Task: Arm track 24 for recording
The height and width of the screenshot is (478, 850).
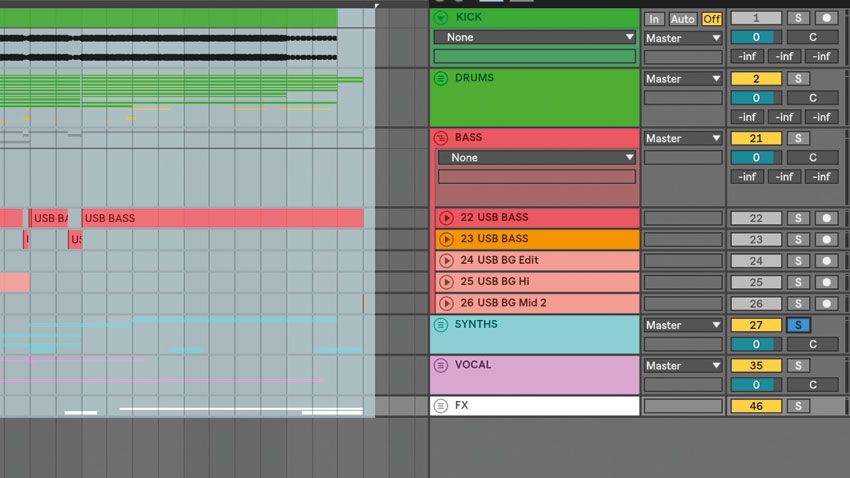Action: [826, 261]
